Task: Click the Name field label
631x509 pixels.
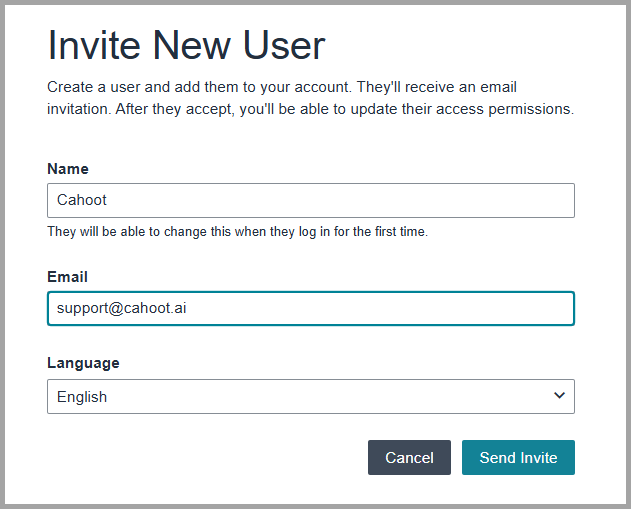Action: pyautogui.click(x=68, y=169)
